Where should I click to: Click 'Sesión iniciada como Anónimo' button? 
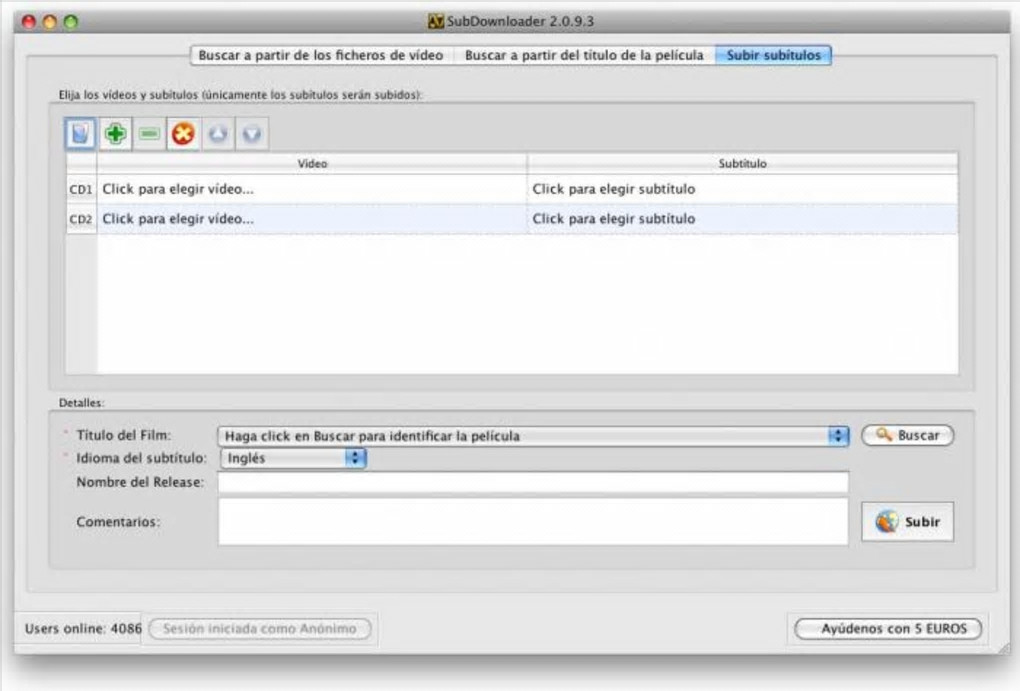[x=260, y=629]
